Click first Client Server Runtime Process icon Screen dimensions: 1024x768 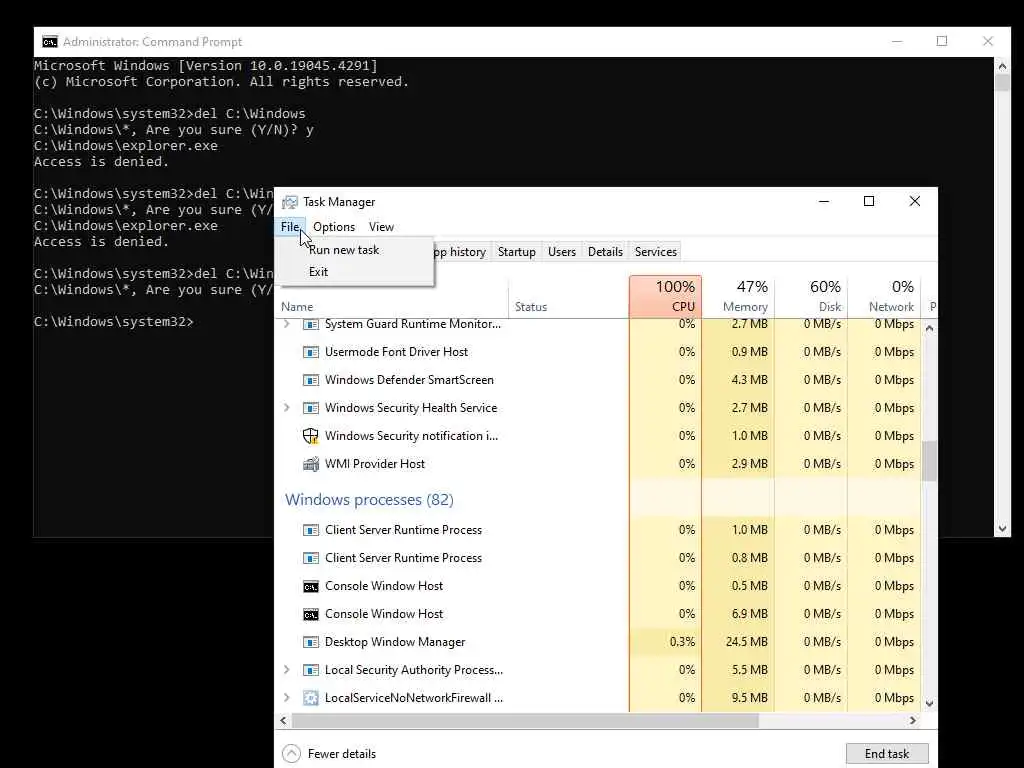[311, 530]
